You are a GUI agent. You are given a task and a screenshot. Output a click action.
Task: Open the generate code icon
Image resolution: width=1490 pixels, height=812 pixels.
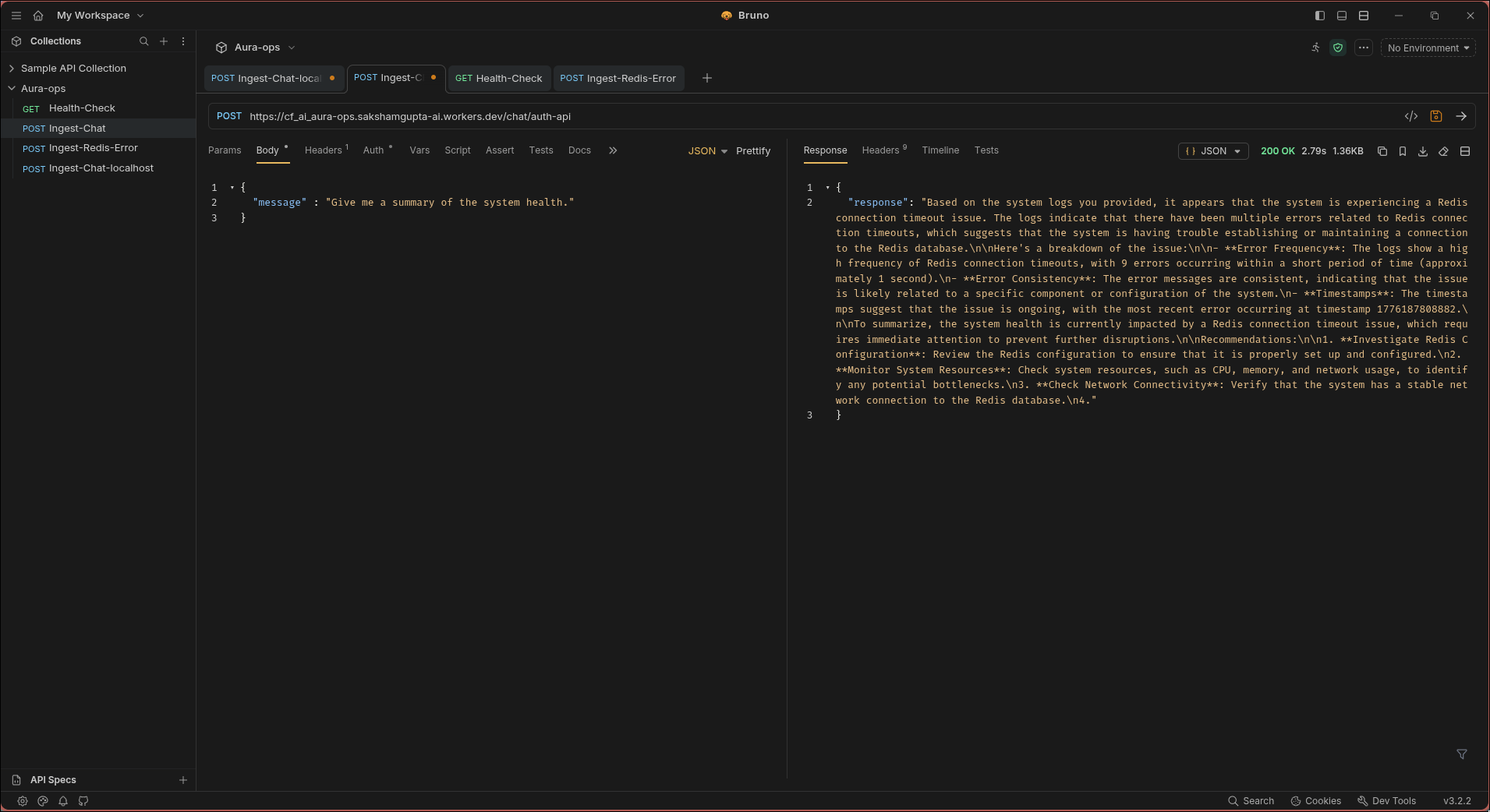1411,116
